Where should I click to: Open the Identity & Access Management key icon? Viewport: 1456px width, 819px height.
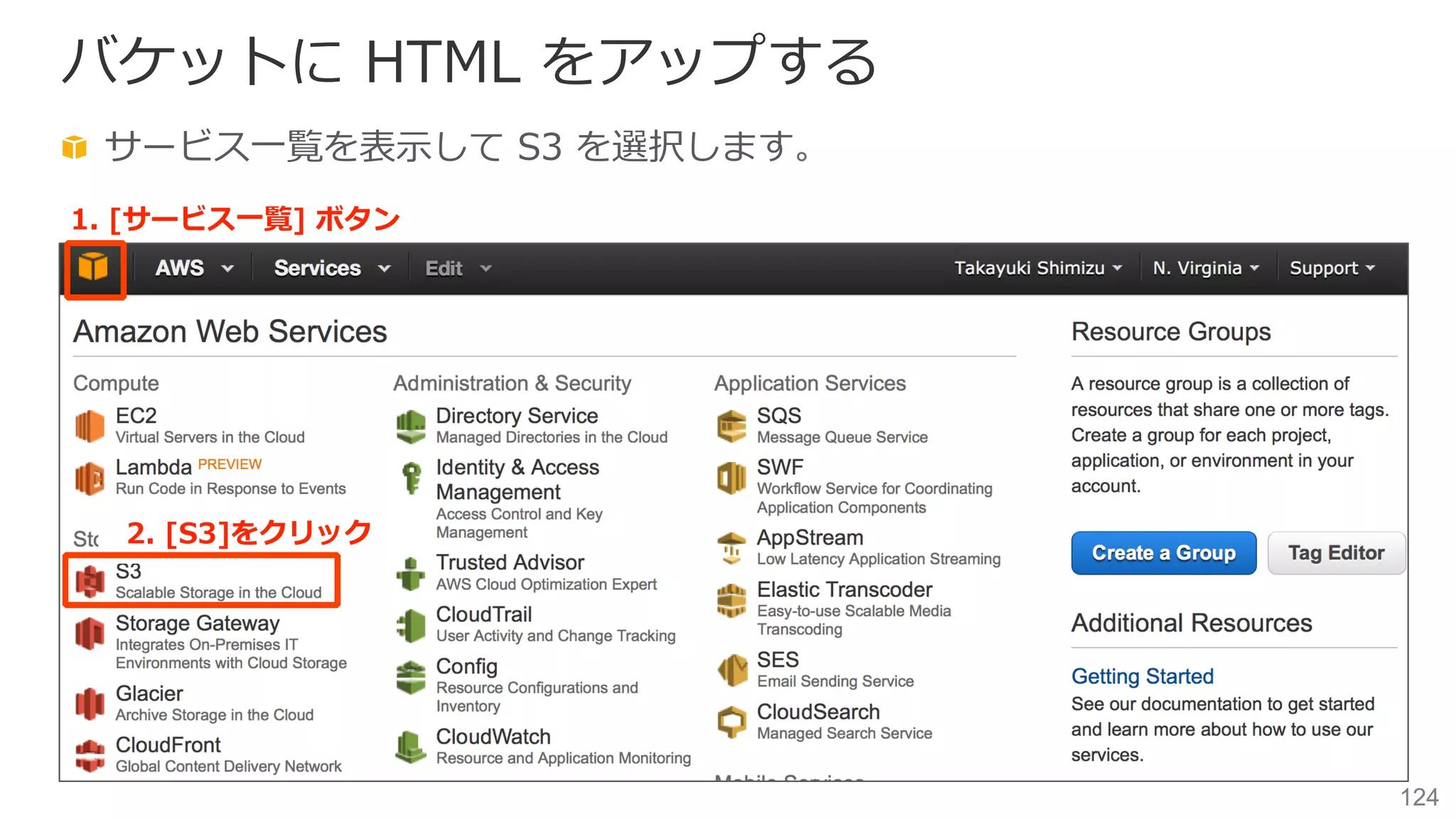coord(411,478)
